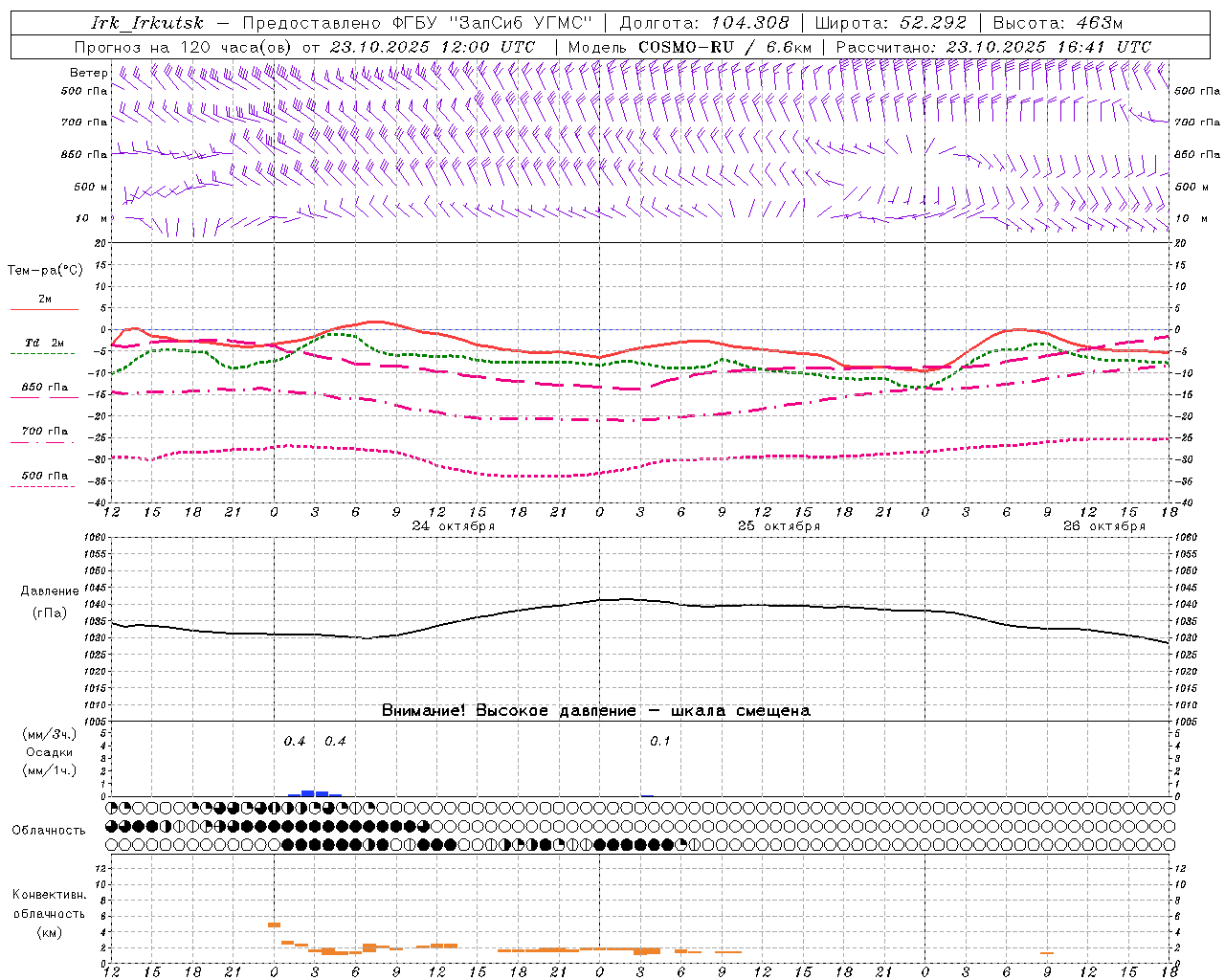The width and height of the screenshot is (1225, 980).
Task: Click the Td 2м dew point legend
Action: tap(44, 343)
